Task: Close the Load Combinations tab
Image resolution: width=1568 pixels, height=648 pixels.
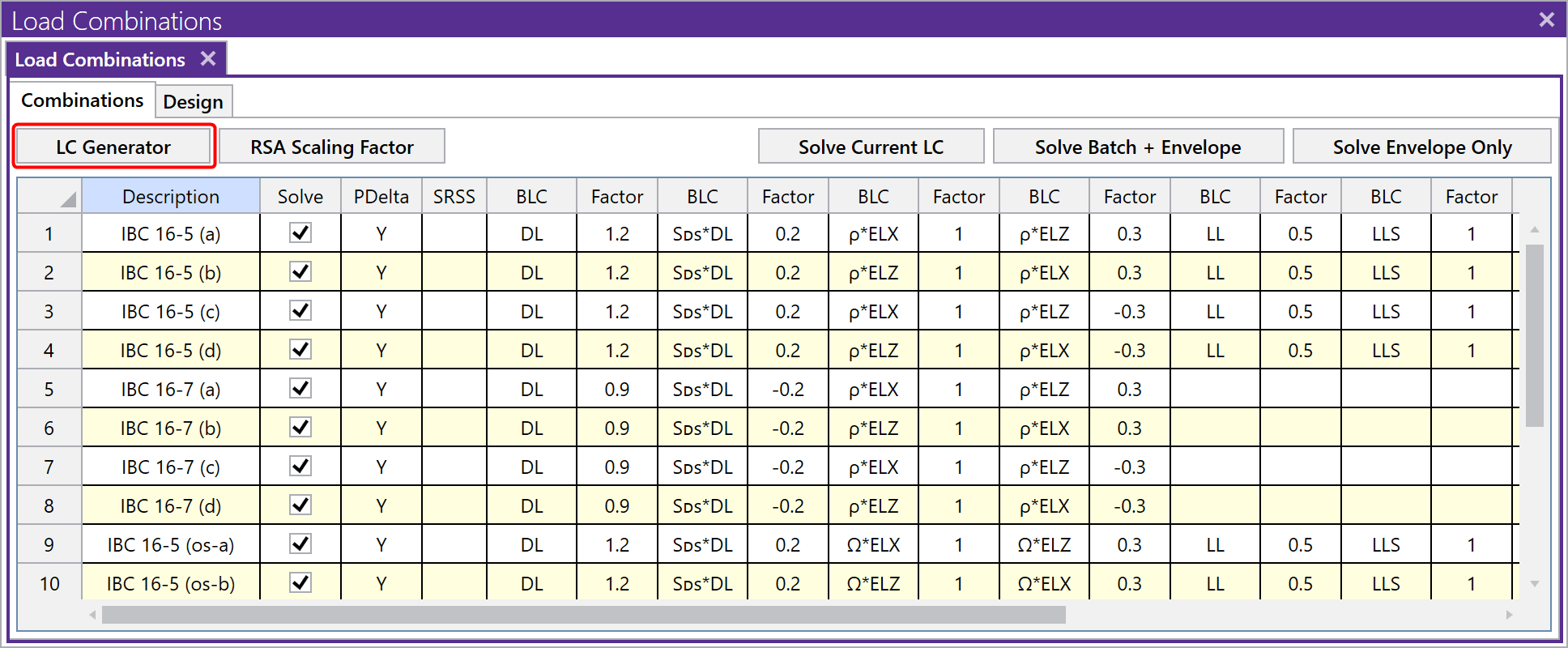Action: click(208, 58)
